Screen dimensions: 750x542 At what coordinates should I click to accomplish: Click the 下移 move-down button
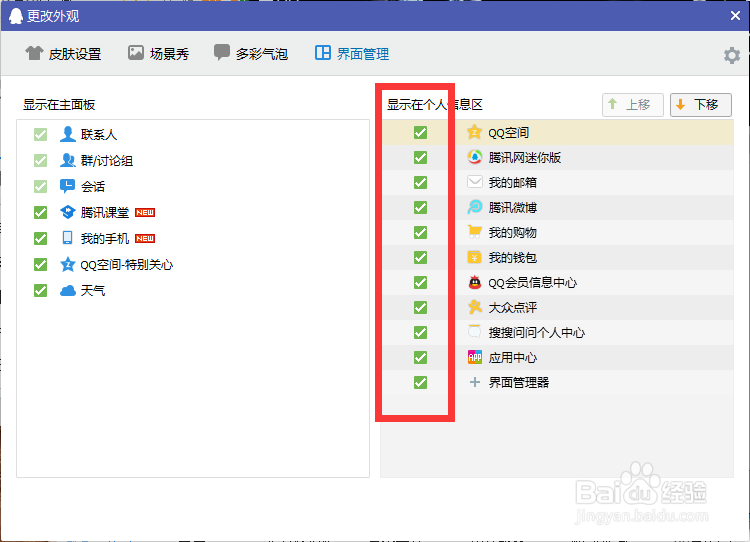pos(701,105)
